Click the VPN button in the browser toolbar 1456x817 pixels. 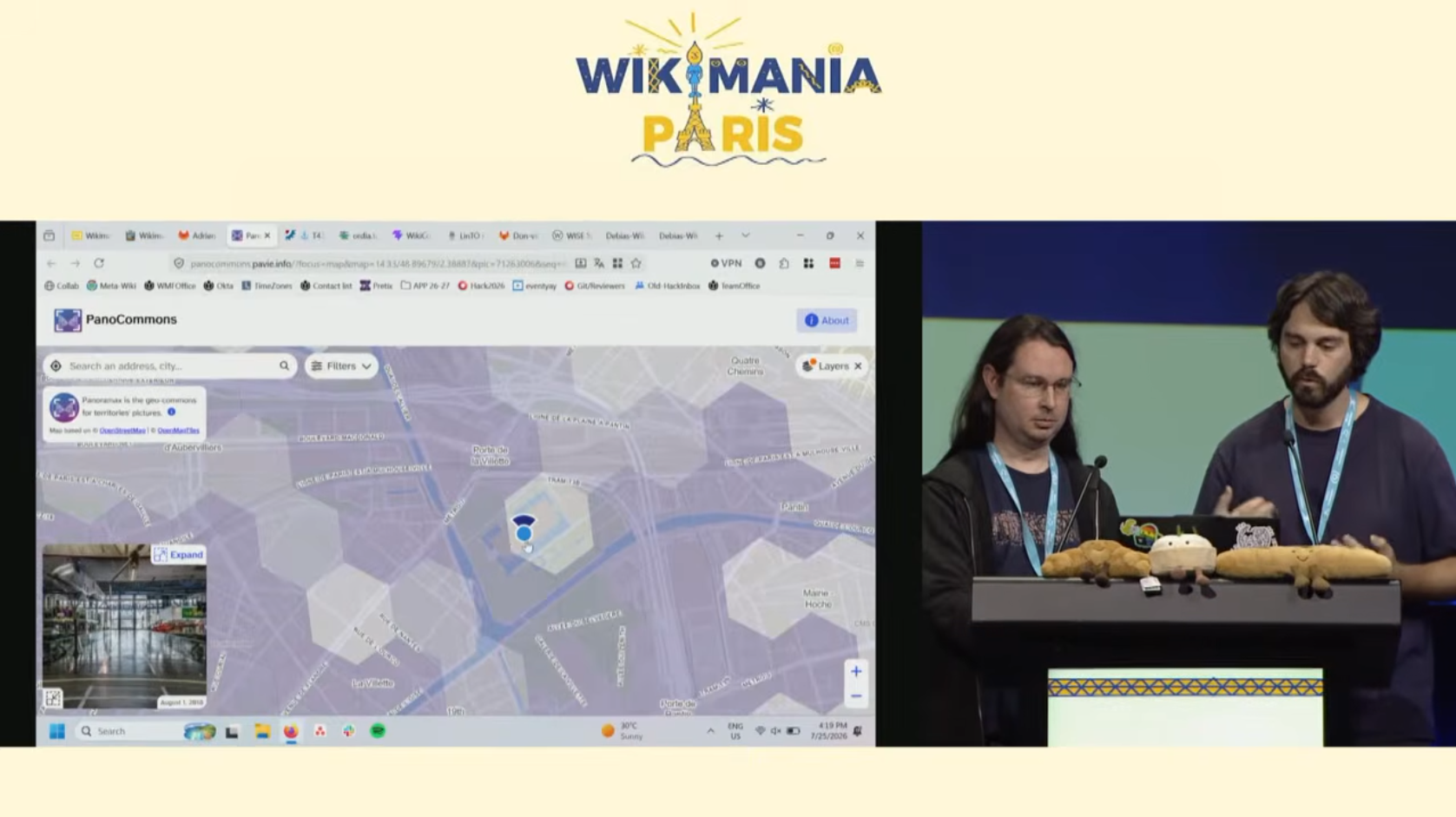727,263
